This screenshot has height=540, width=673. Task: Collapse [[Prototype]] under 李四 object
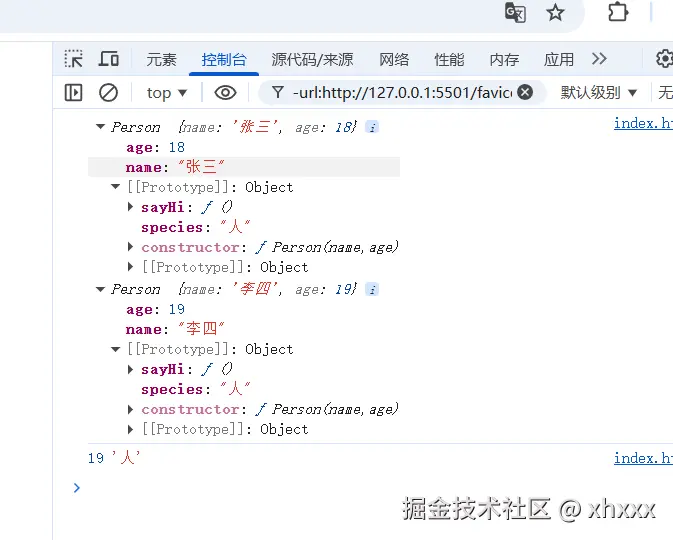[x=115, y=349]
